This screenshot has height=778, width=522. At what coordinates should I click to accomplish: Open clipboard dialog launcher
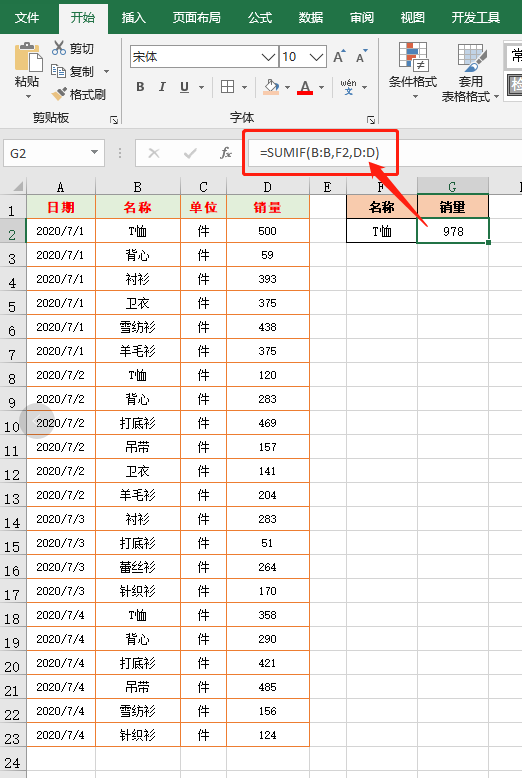point(114,120)
